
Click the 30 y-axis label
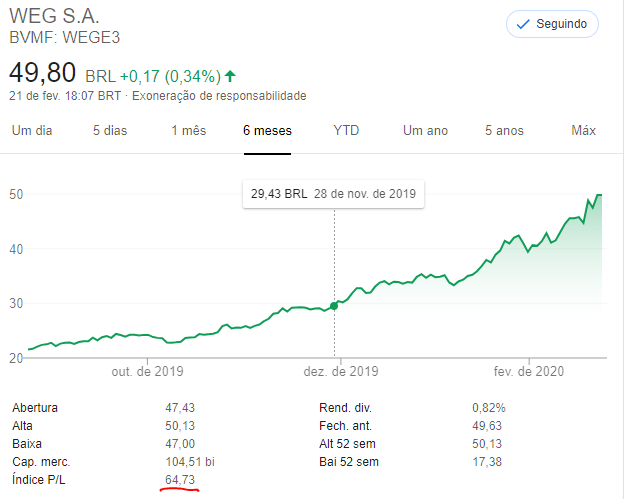pyautogui.click(x=16, y=304)
